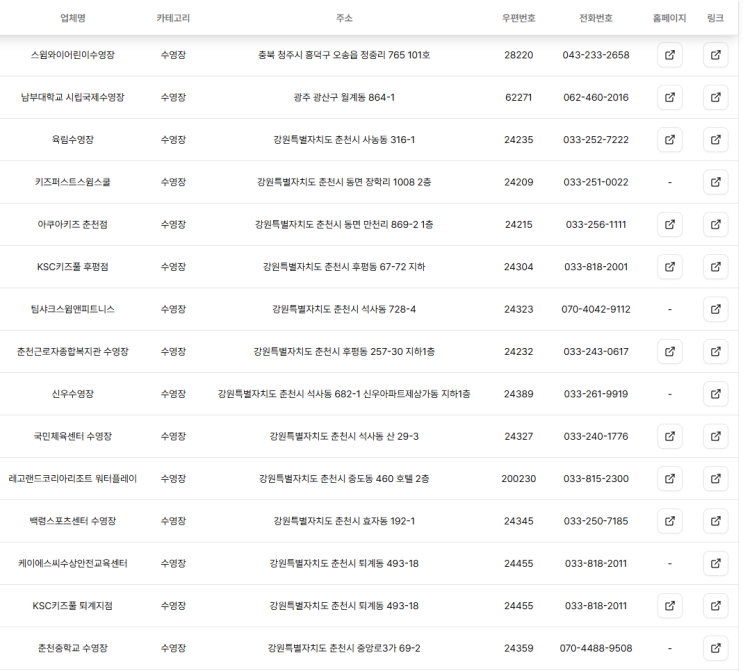Select the business name 남부대학교 시립국제수영장

coord(72,97)
